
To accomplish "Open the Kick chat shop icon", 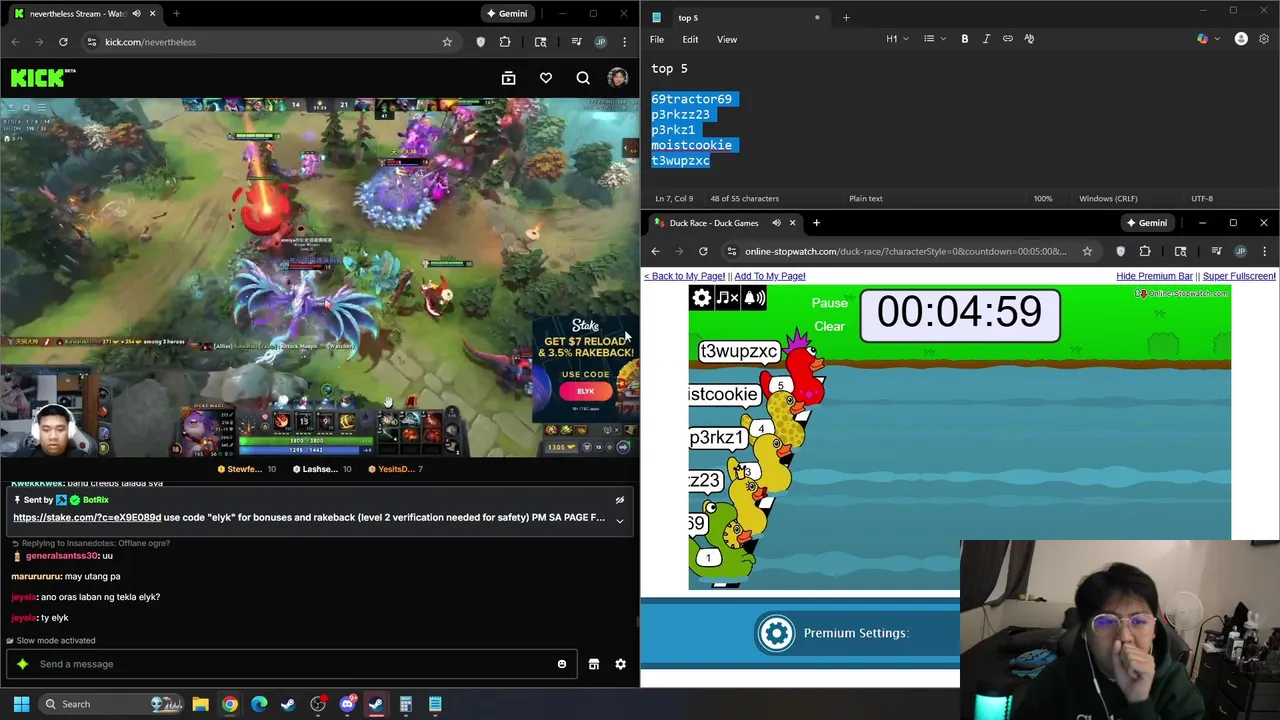I will tap(594, 664).
